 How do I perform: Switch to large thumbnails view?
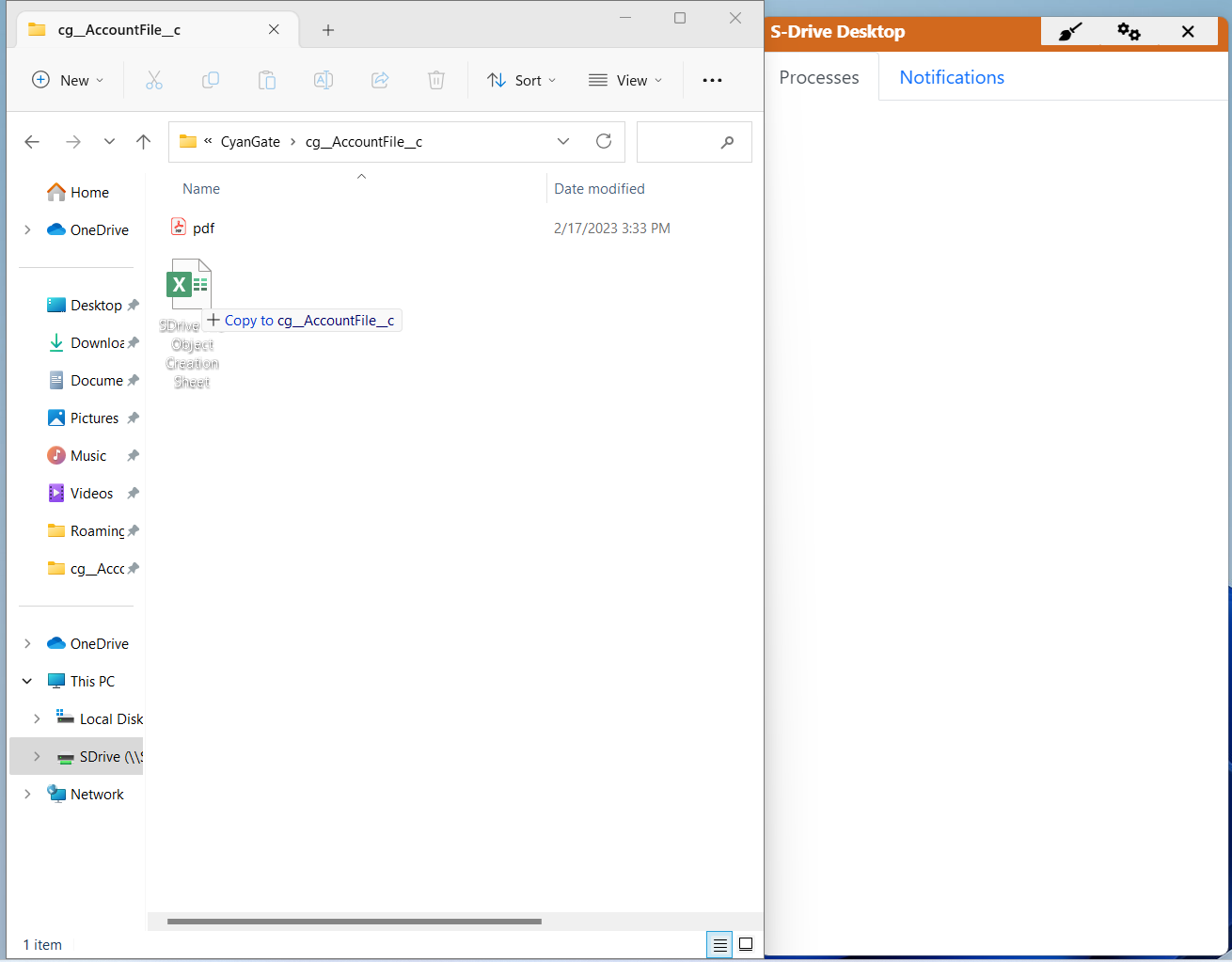click(746, 944)
